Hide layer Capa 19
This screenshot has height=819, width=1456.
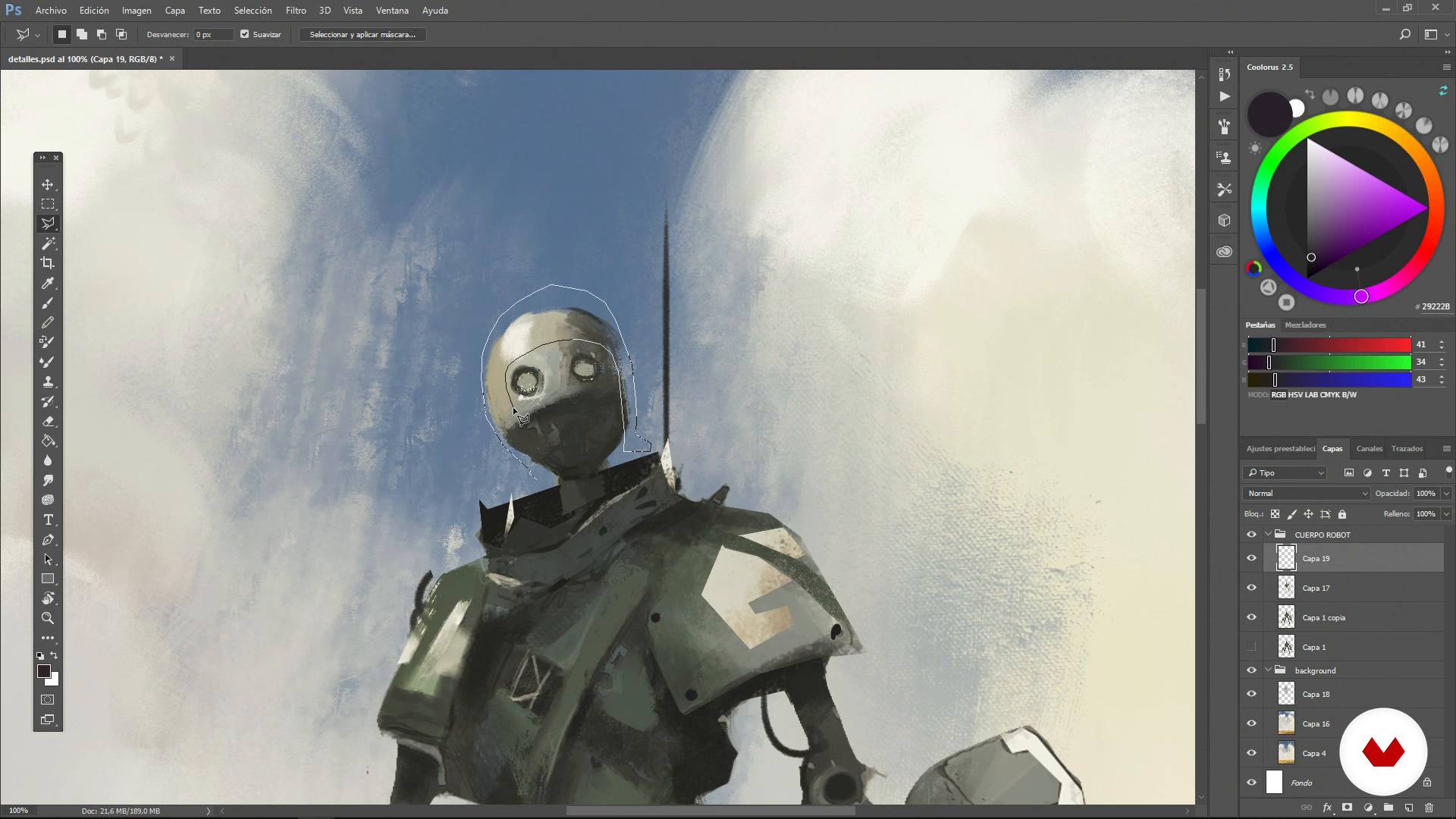(1251, 558)
